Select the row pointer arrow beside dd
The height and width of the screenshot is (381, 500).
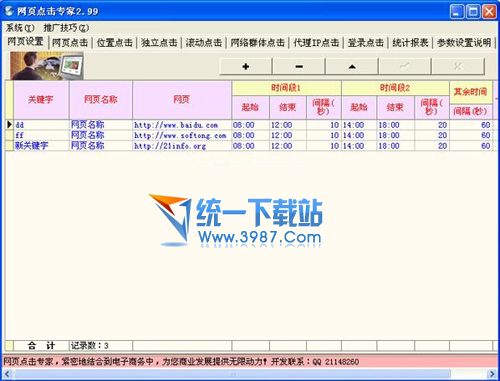click(x=9, y=125)
